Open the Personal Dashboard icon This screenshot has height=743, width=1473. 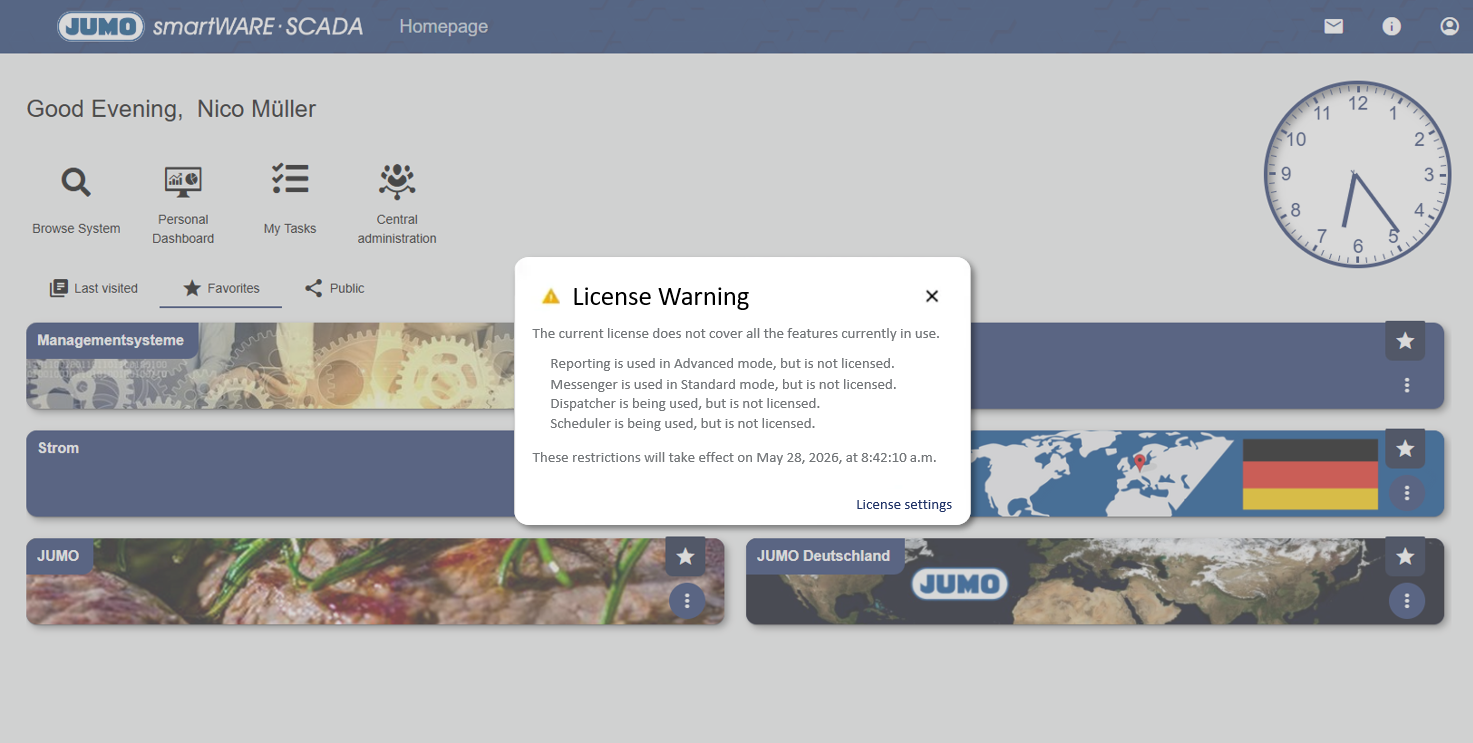(183, 181)
